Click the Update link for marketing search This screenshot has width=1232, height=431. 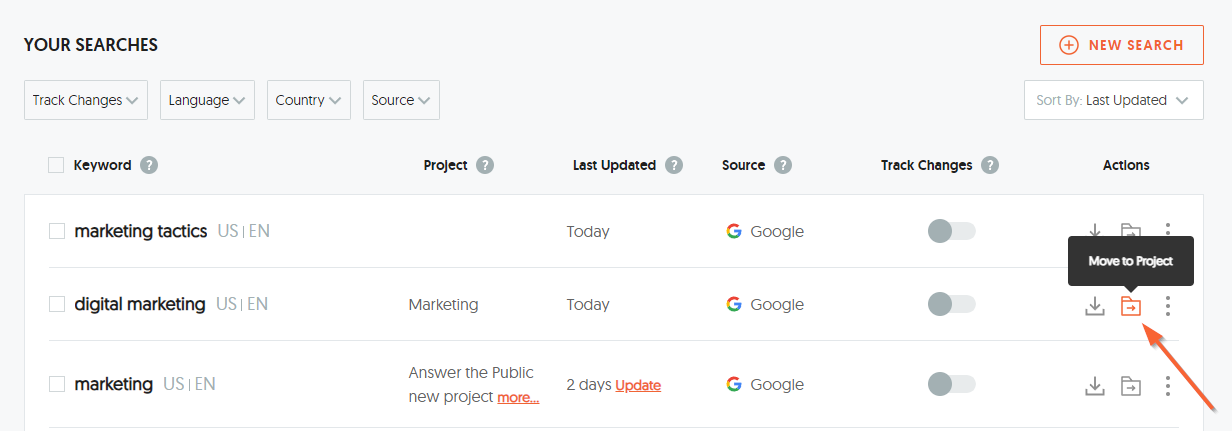[x=638, y=385]
